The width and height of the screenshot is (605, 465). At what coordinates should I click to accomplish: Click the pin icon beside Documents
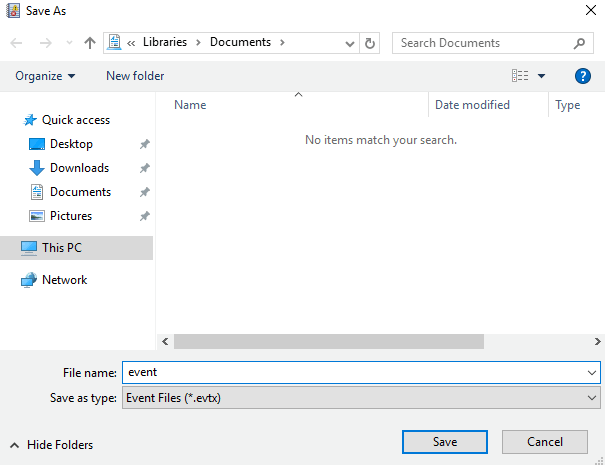[x=145, y=192]
